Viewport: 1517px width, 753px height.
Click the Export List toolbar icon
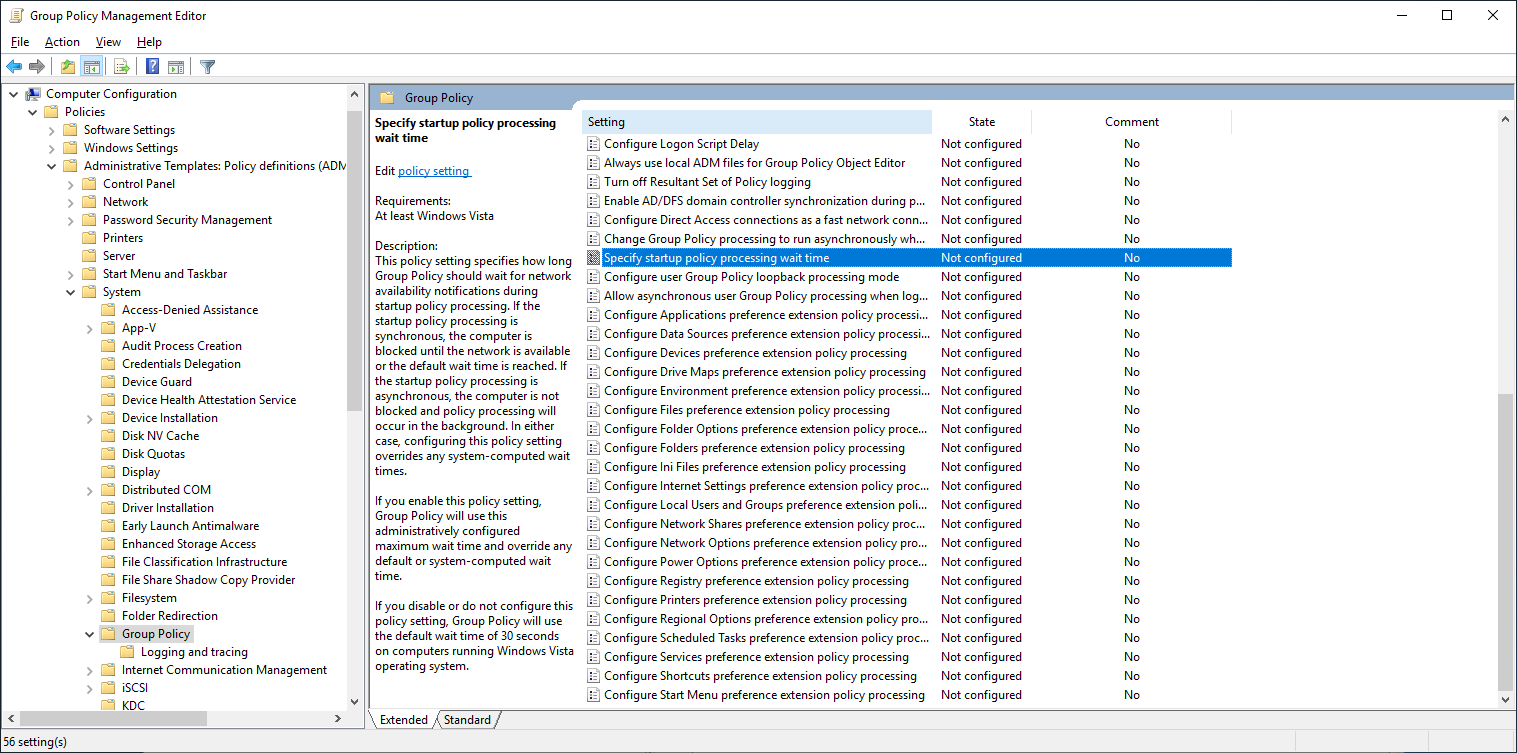tap(122, 67)
